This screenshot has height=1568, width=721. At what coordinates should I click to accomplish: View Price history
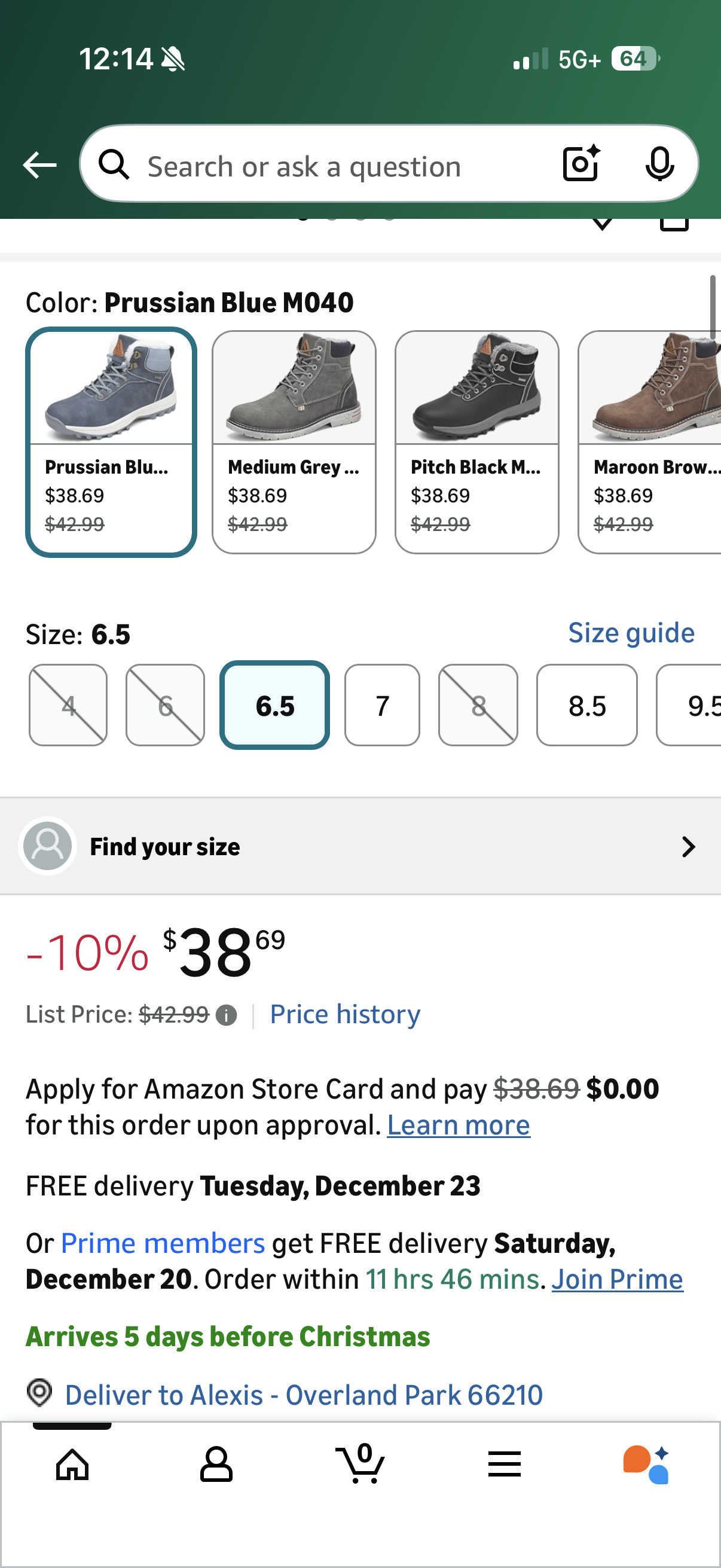(345, 1015)
